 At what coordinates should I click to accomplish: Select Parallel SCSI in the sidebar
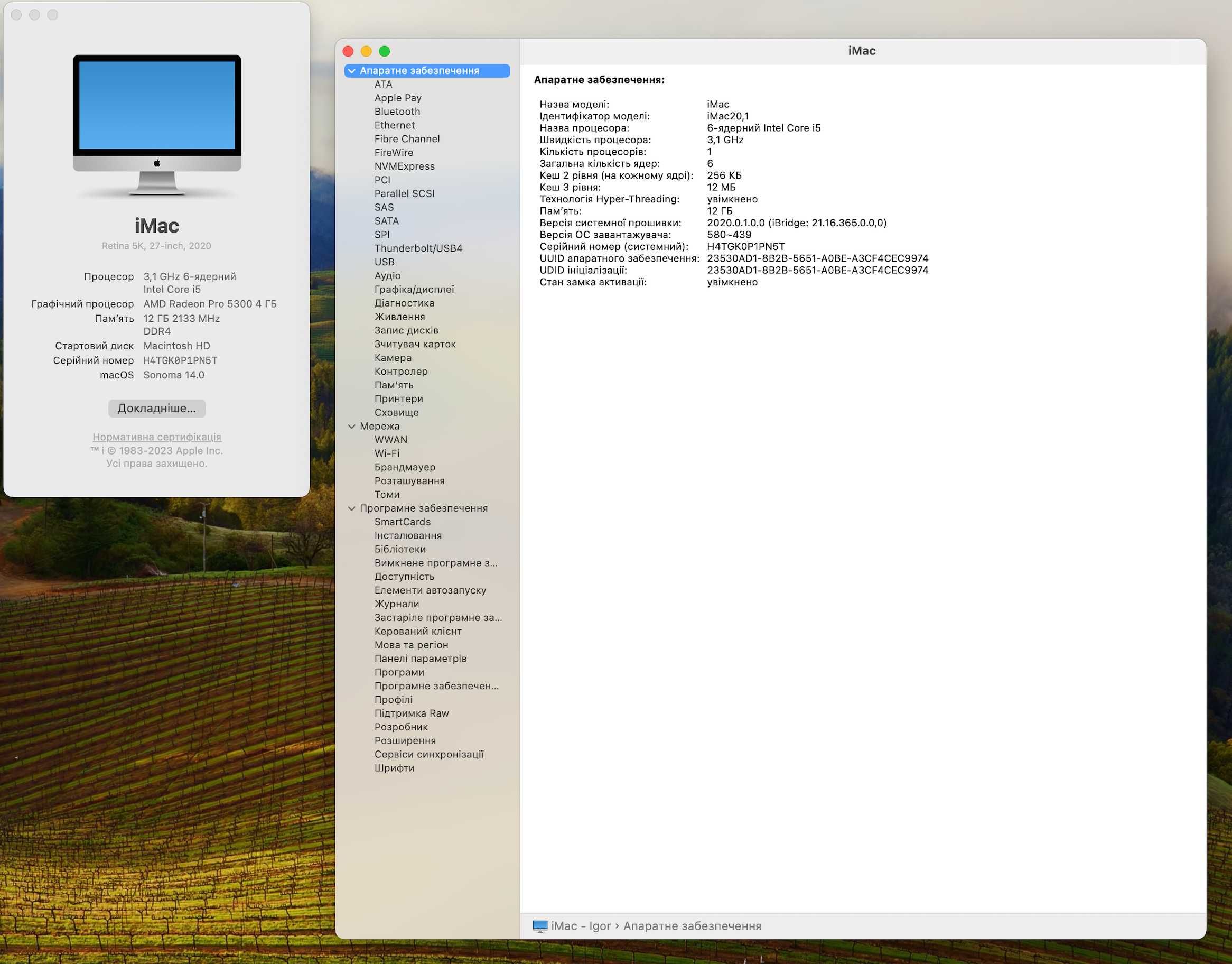(405, 193)
